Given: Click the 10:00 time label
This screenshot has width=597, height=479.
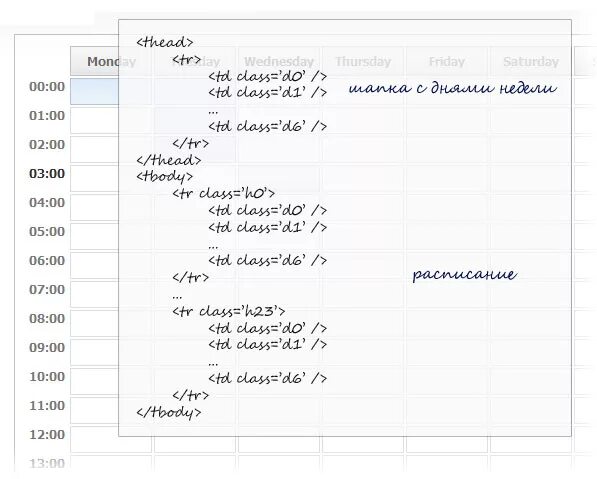Looking at the screenshot, I should (x=47, y=376).
